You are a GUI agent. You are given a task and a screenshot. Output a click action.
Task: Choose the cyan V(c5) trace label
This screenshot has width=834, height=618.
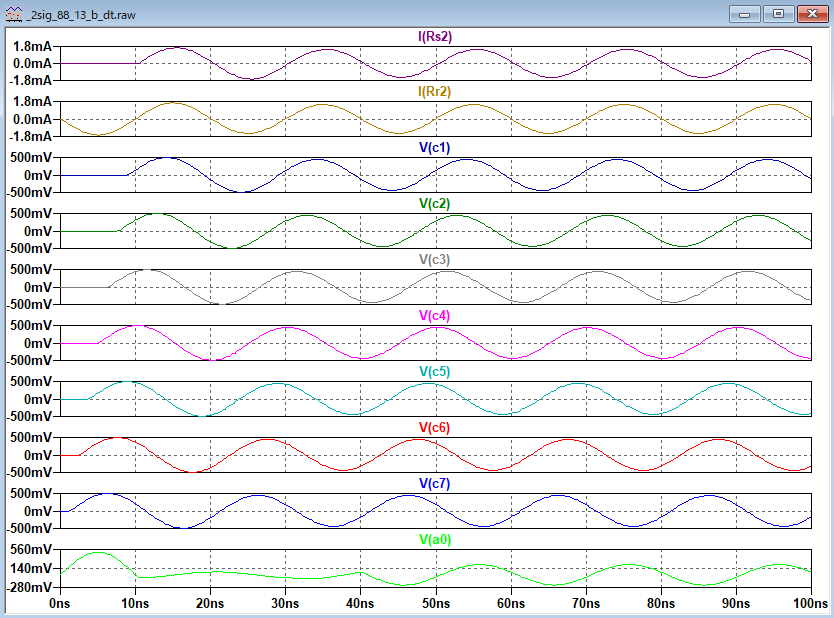[434, 372]
